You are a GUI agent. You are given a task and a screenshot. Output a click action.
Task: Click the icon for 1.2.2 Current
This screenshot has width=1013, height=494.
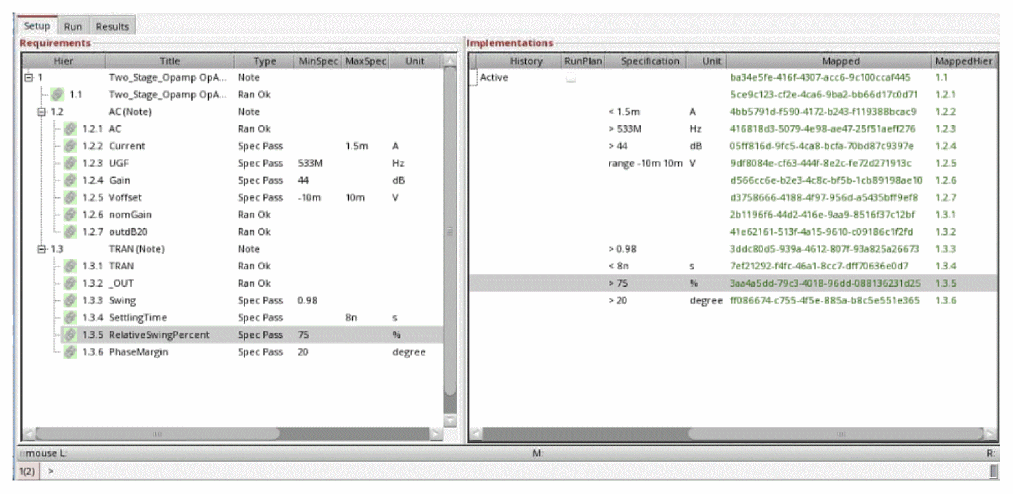click(71, 145)
